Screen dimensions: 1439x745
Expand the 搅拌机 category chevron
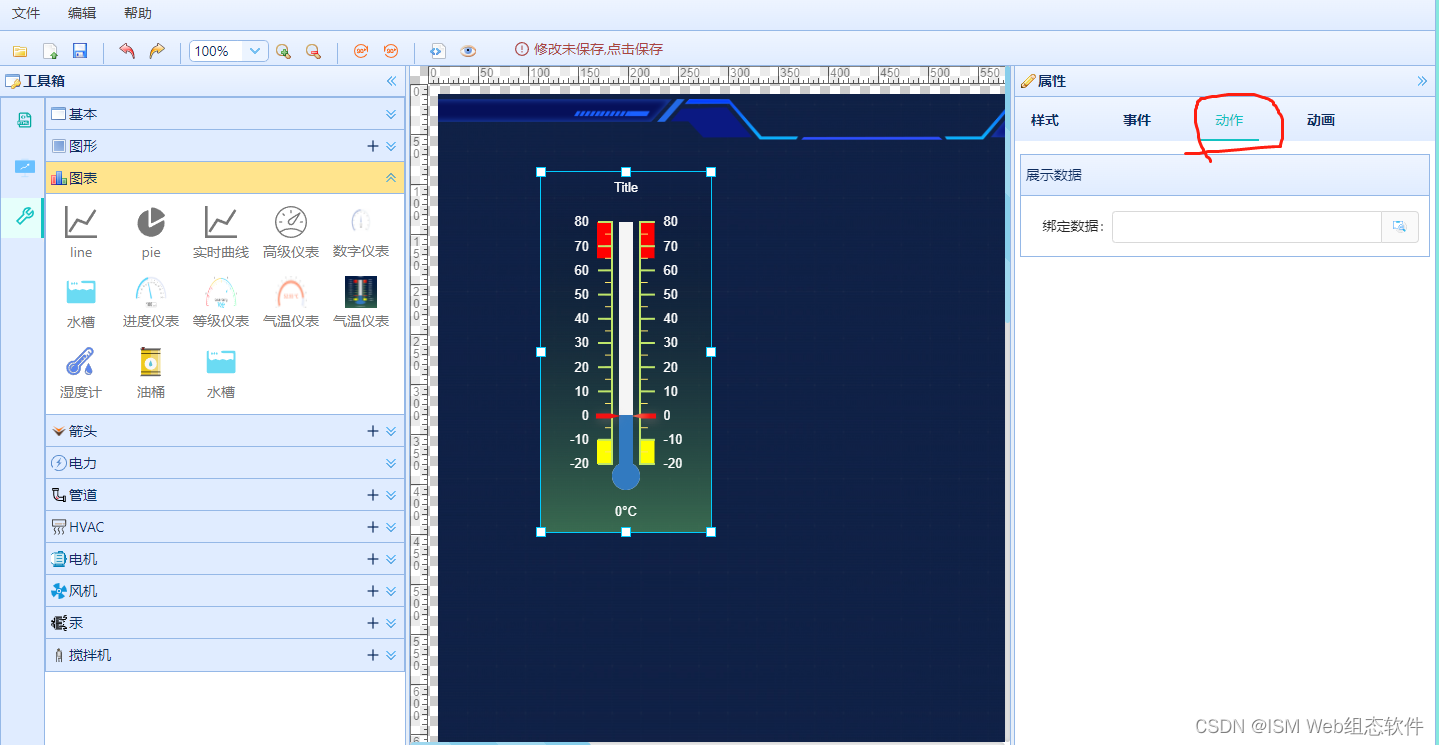click(391, 656)
